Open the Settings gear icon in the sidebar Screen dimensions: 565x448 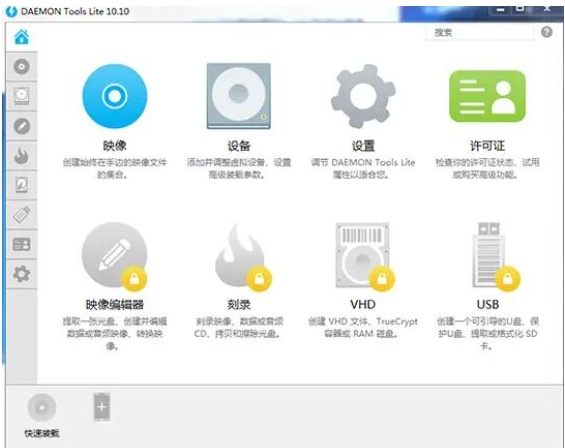22,274
